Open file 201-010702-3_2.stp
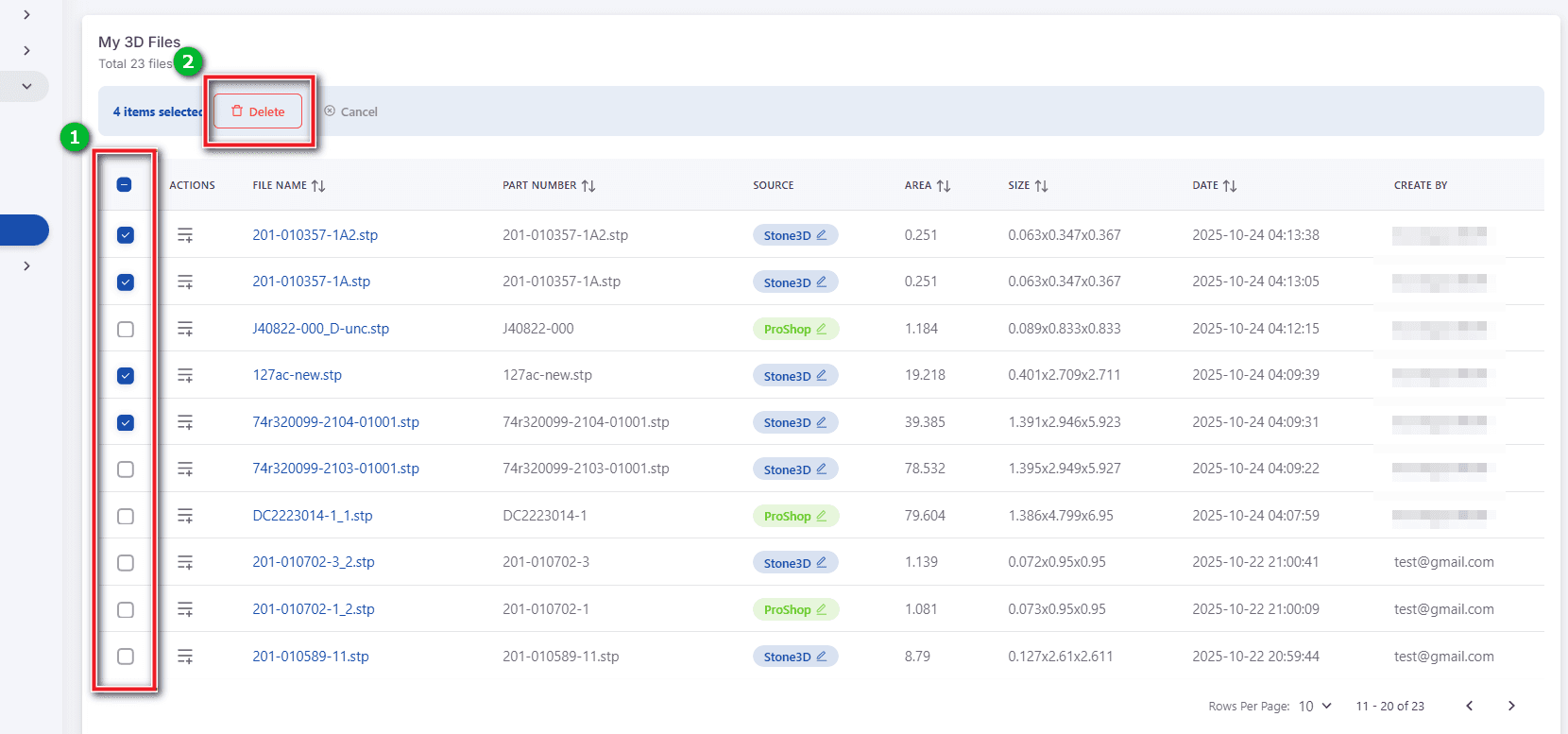 tap(313, 562)
